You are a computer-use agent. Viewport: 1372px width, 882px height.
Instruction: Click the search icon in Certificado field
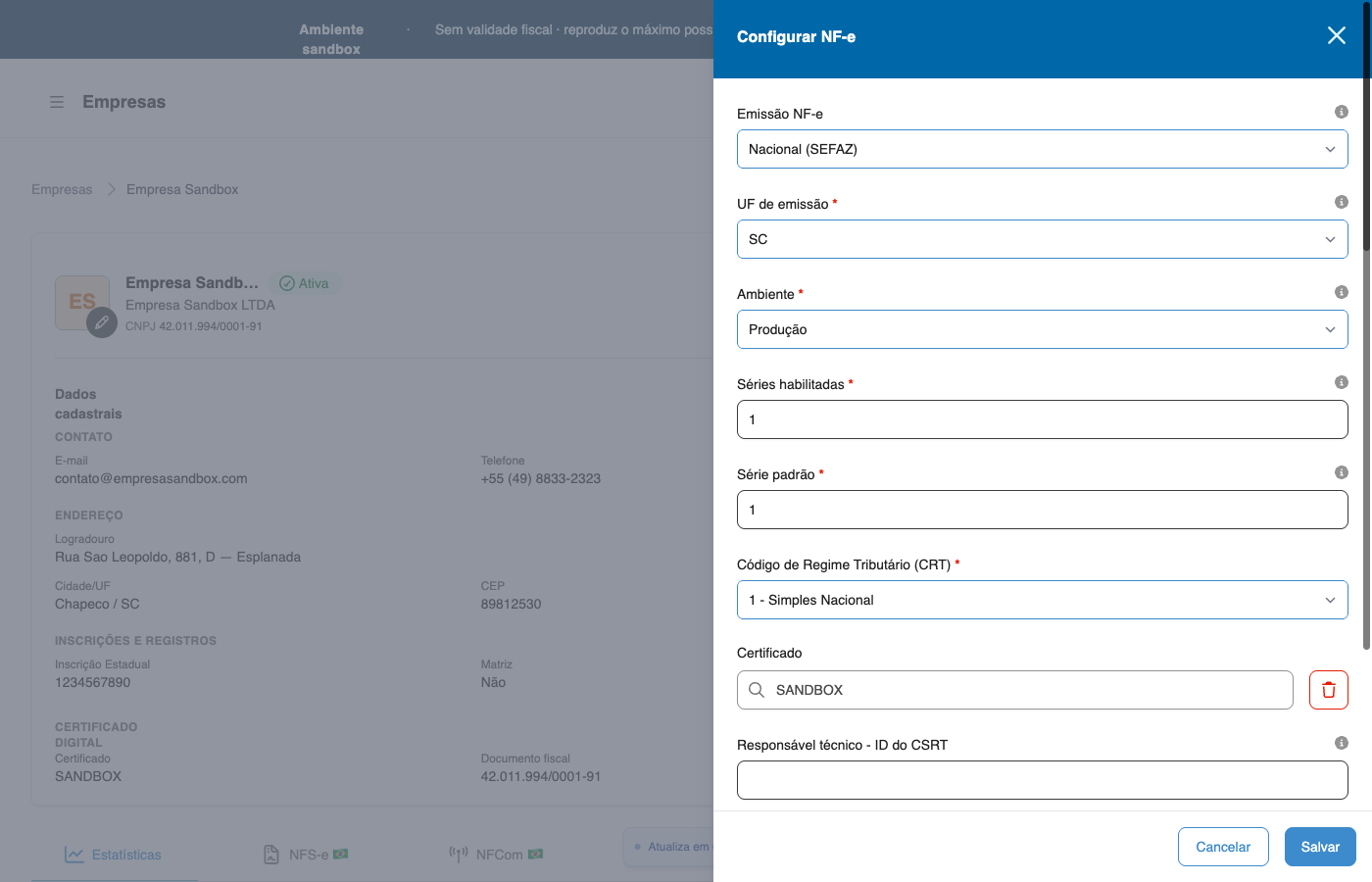[757, 690]
